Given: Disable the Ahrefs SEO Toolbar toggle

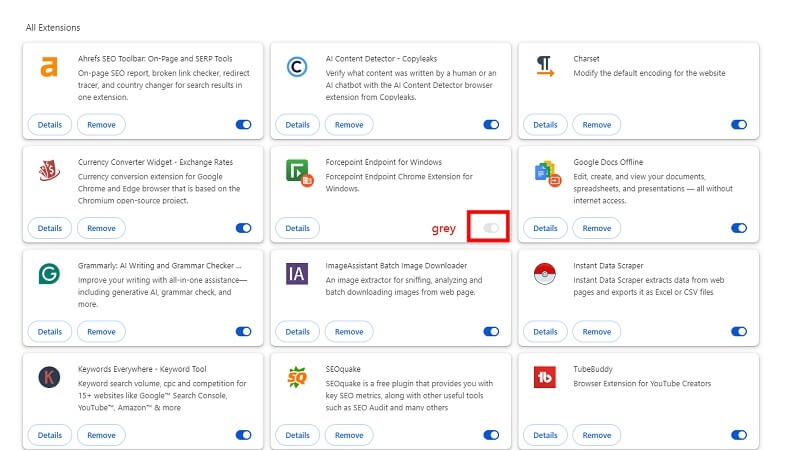Looking at the screenshot, I should (x=243, y=125).
